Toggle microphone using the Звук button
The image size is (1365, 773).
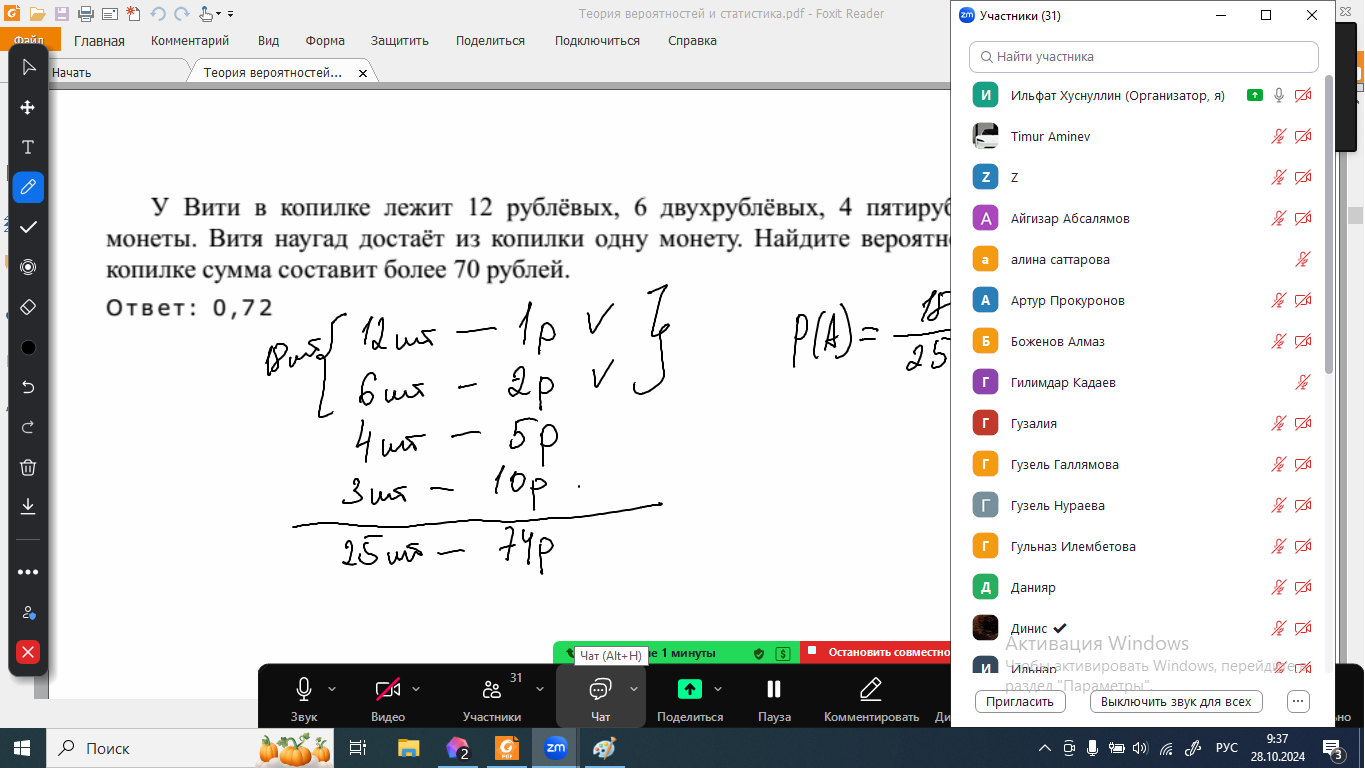303,696
